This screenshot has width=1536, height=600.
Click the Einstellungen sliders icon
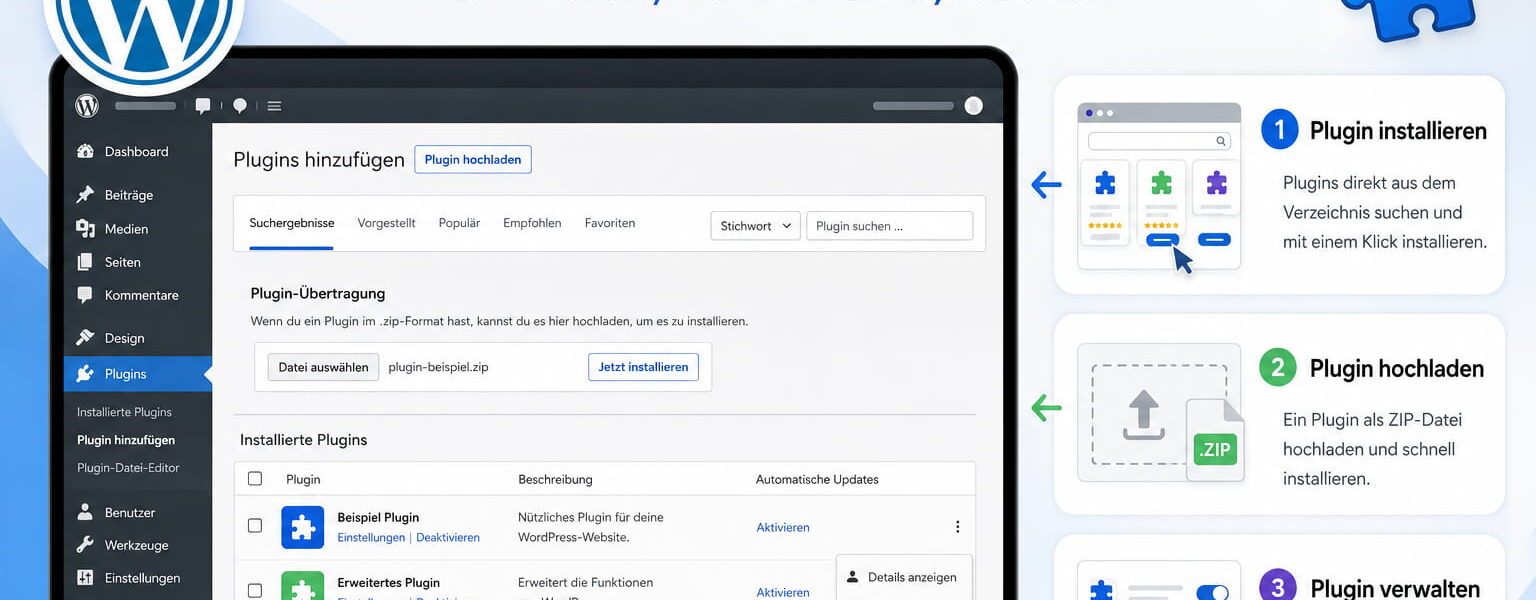tap(86, 578)
